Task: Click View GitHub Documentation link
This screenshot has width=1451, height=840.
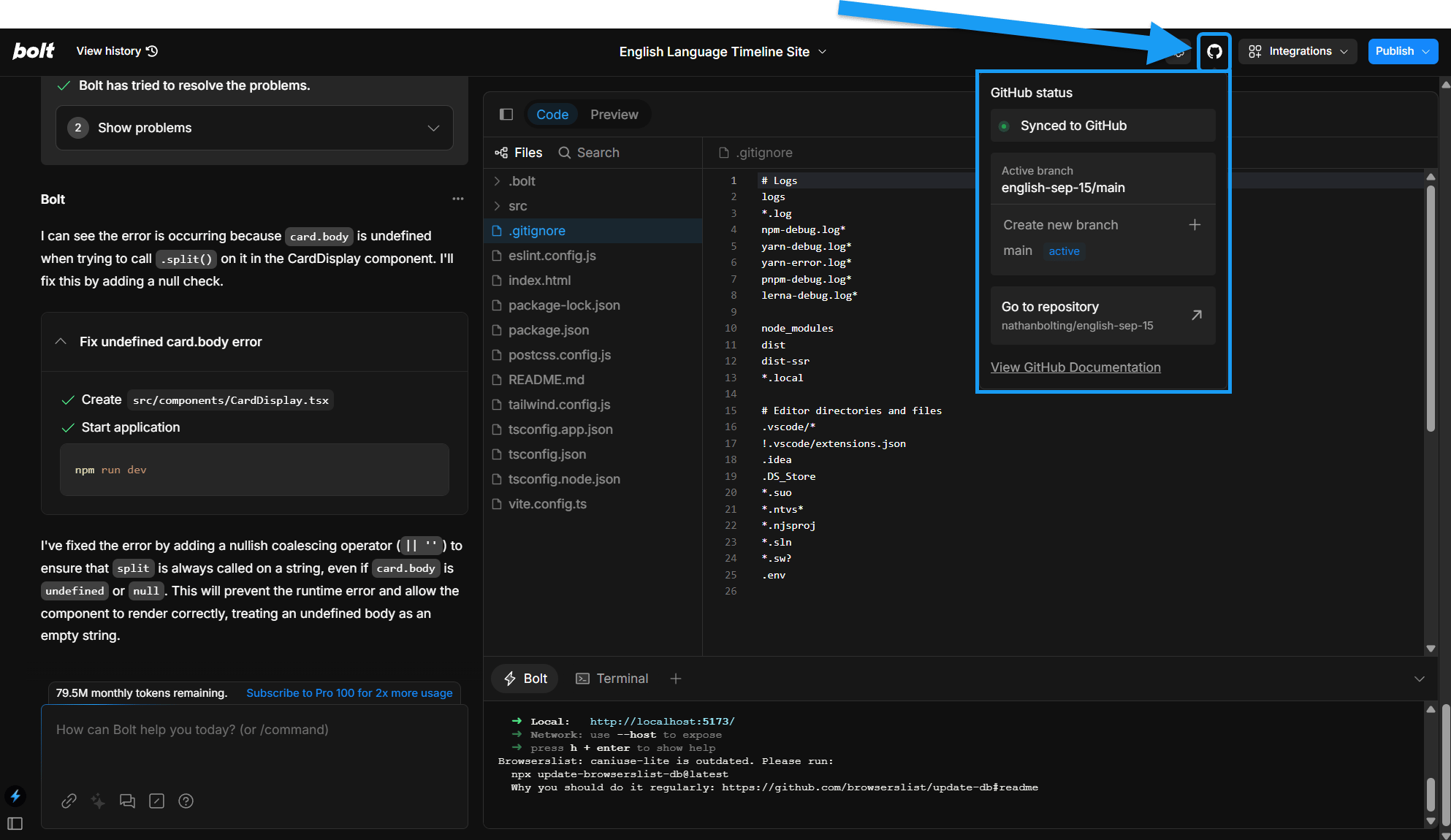Action: tap(1075, 367)
